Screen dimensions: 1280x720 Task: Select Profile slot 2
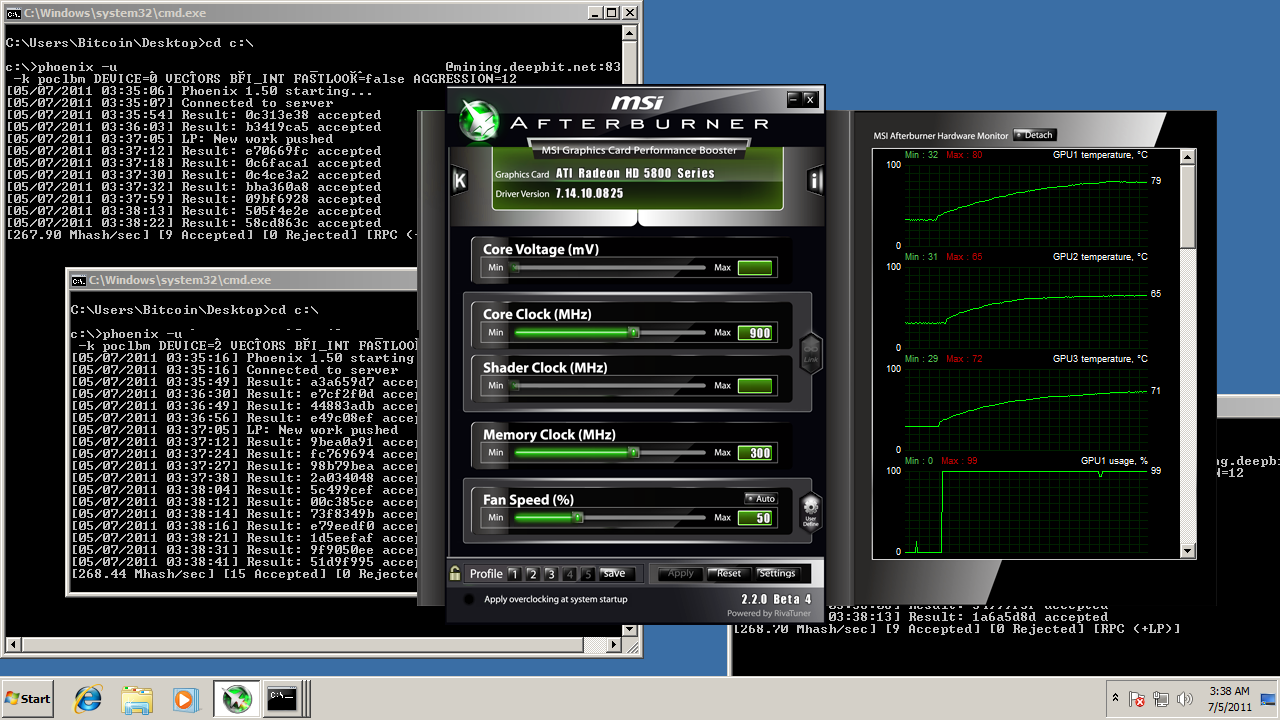[533, 574]
